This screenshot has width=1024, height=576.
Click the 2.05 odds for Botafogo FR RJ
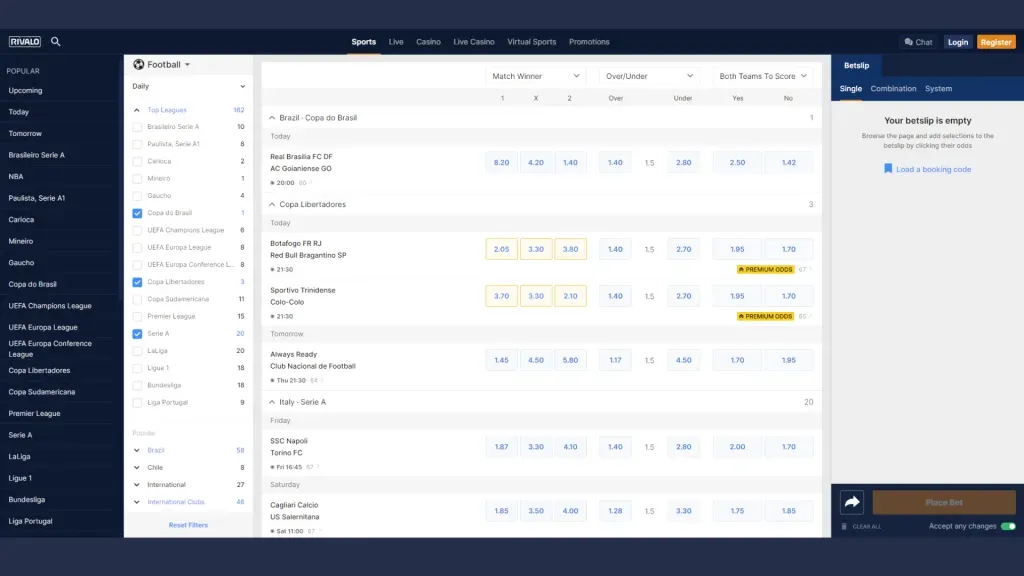click(x=501, y=248)
